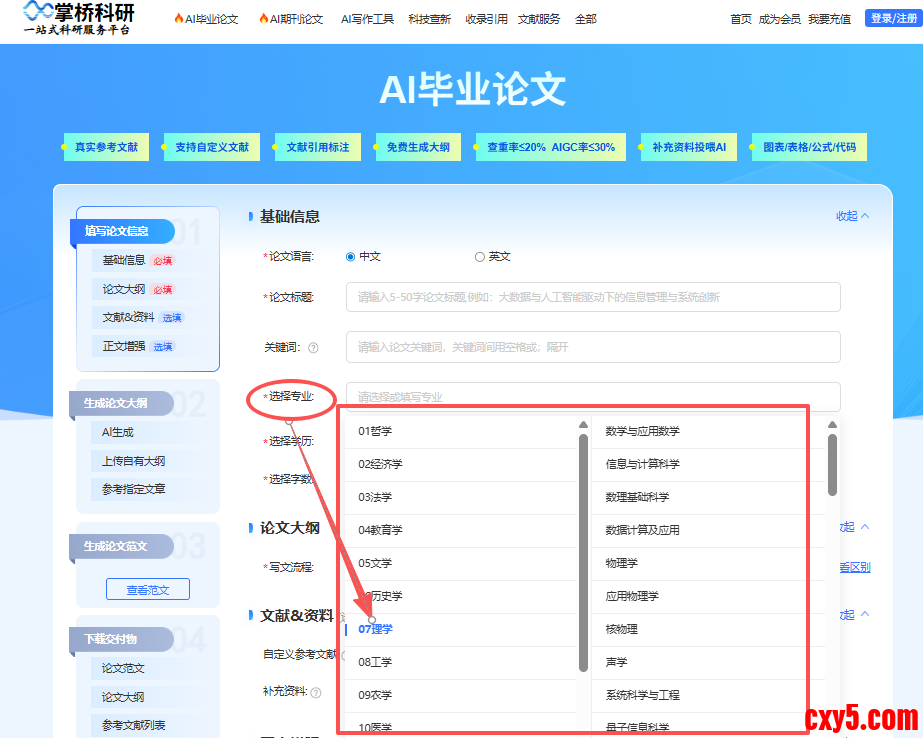Open the 选择专业 dropdown field
This screenshot has height=738, width=923.
pyautogui.click(x=593, y=397)
